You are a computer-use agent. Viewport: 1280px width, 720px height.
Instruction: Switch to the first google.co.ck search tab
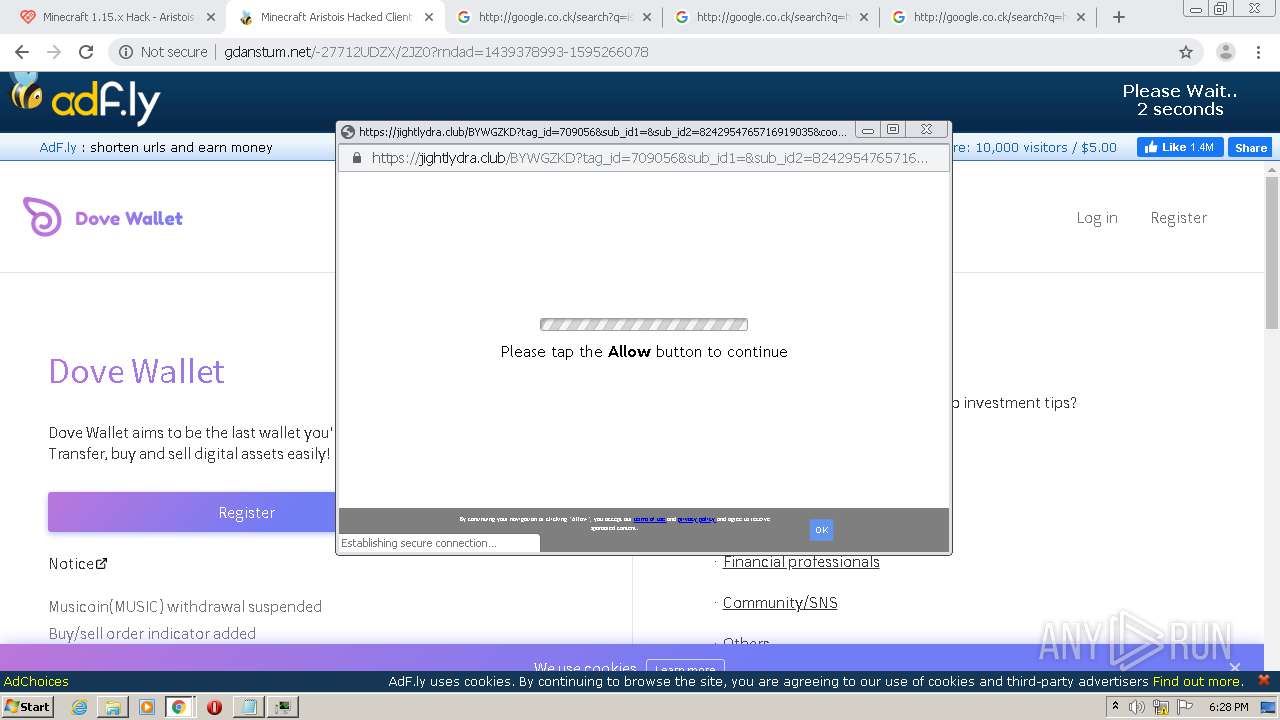553,17
